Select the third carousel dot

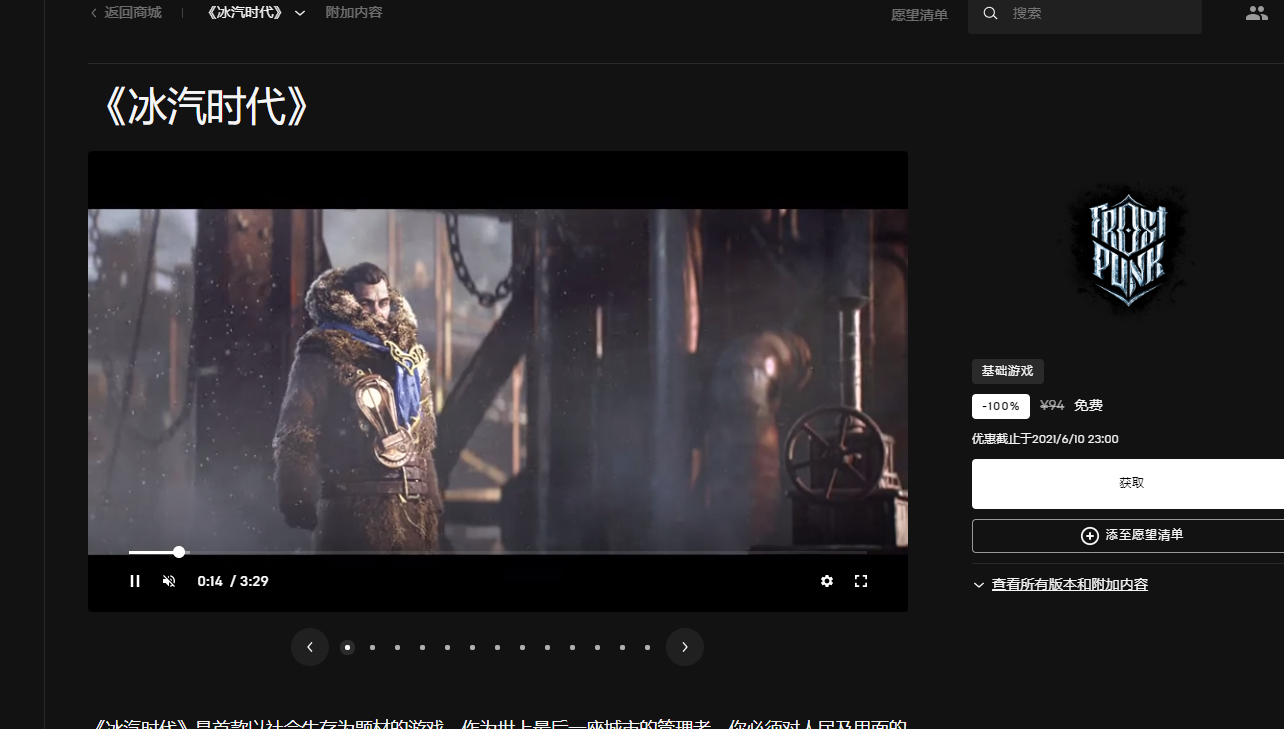(397, 647)
